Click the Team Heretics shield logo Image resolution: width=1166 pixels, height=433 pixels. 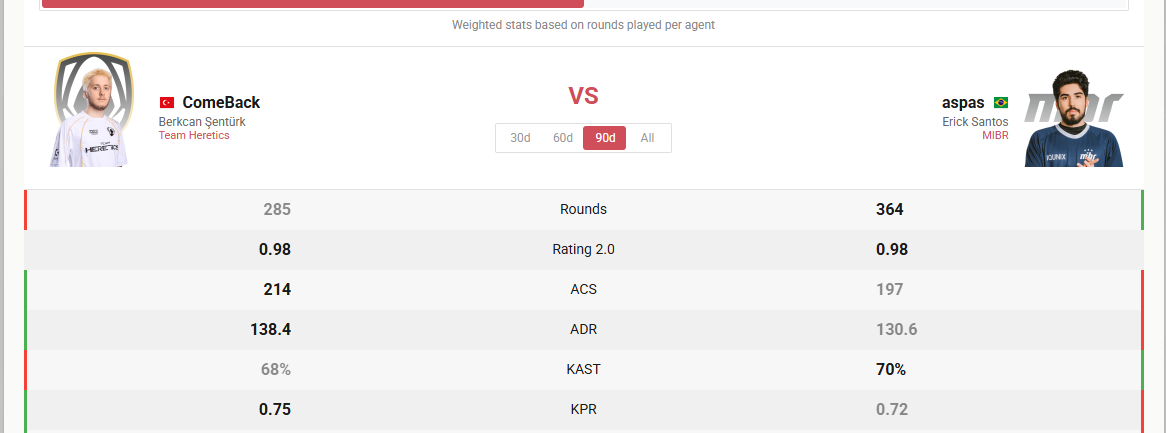[x=94, y=89]
